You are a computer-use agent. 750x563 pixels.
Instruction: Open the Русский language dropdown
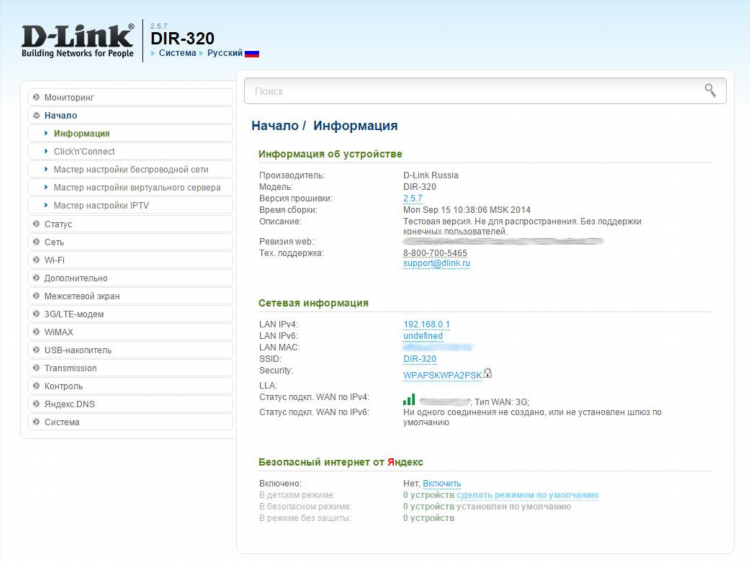pyautogui.click(x=225, y=53)
